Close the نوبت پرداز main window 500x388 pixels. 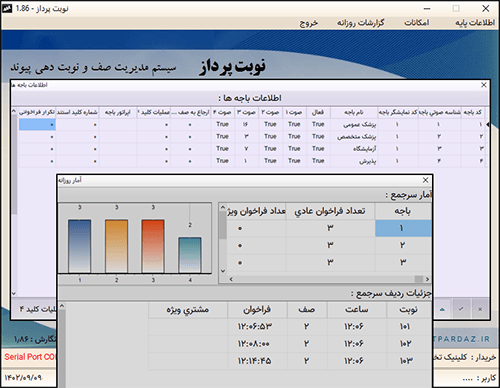(486, 9)
